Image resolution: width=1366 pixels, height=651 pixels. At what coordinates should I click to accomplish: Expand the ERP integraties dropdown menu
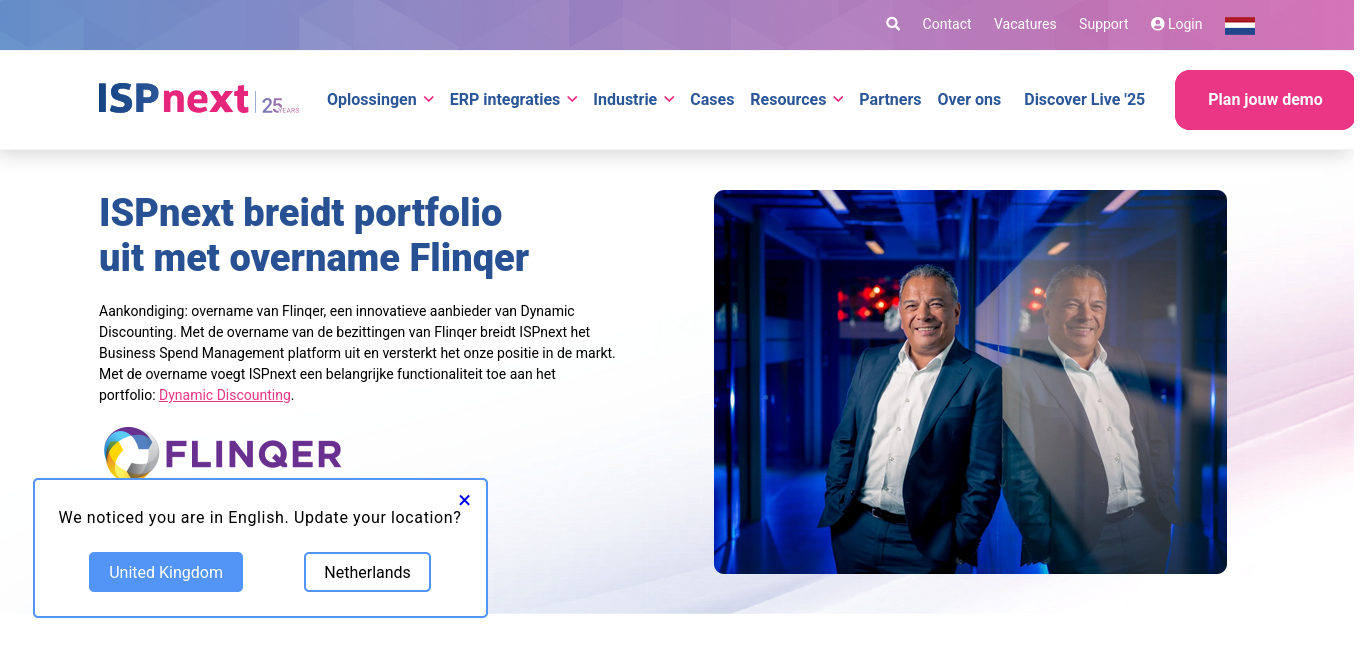tap(514, 100)
